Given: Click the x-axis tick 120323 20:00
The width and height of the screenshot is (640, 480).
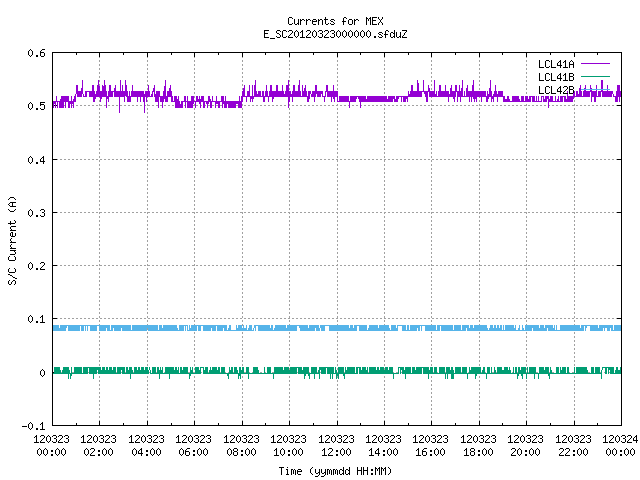Looking at the screenshot, I should (x=525, y=445).
